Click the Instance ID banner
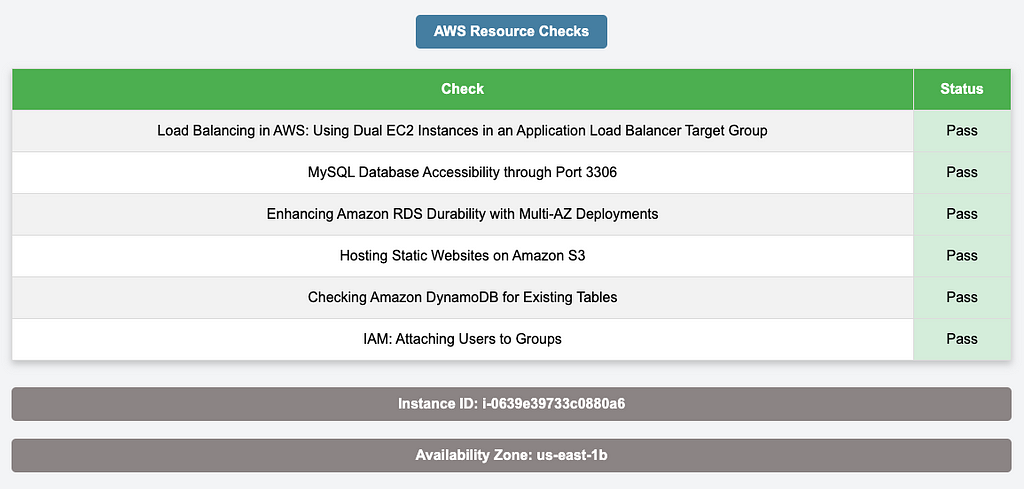Image resolution: width=1024 pixels, height=489 pixels. click(511, 404)
